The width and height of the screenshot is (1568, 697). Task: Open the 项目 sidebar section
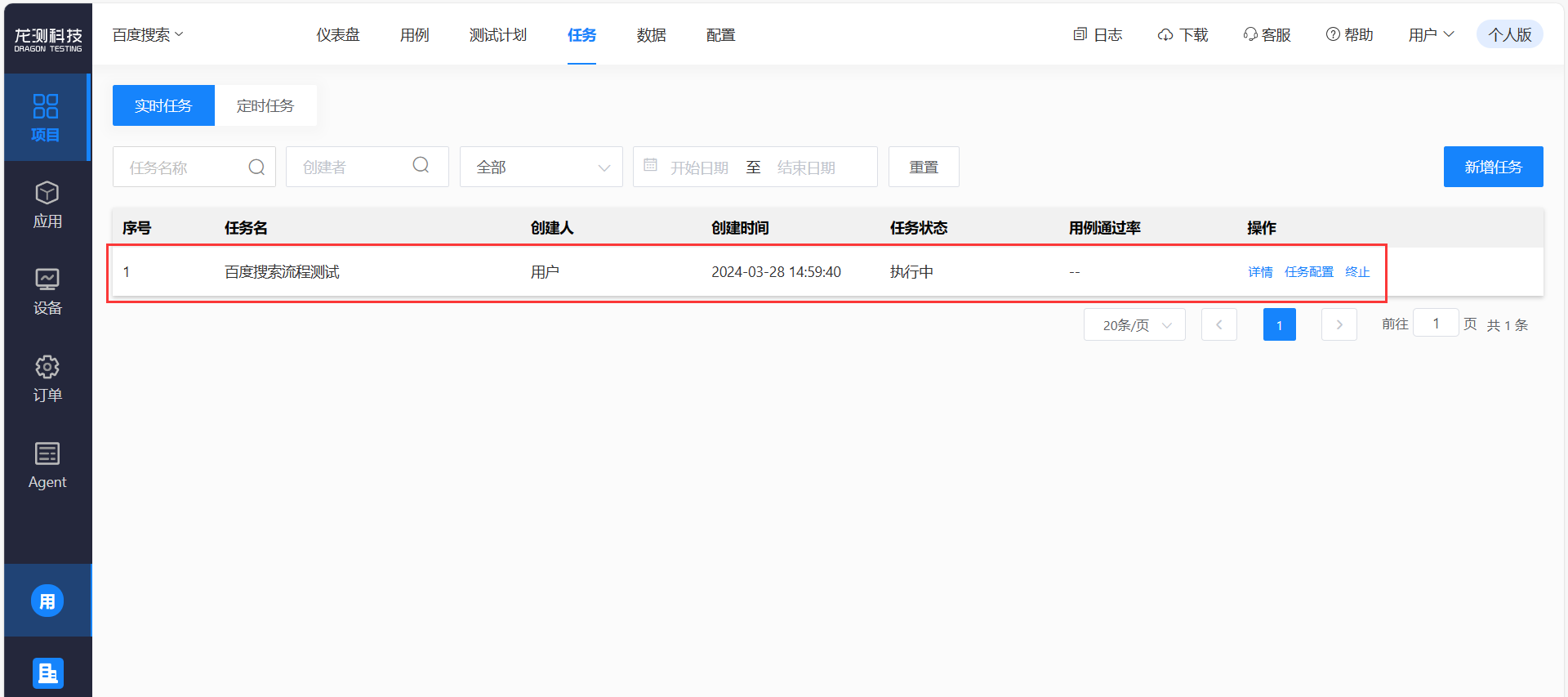[46, 118]
